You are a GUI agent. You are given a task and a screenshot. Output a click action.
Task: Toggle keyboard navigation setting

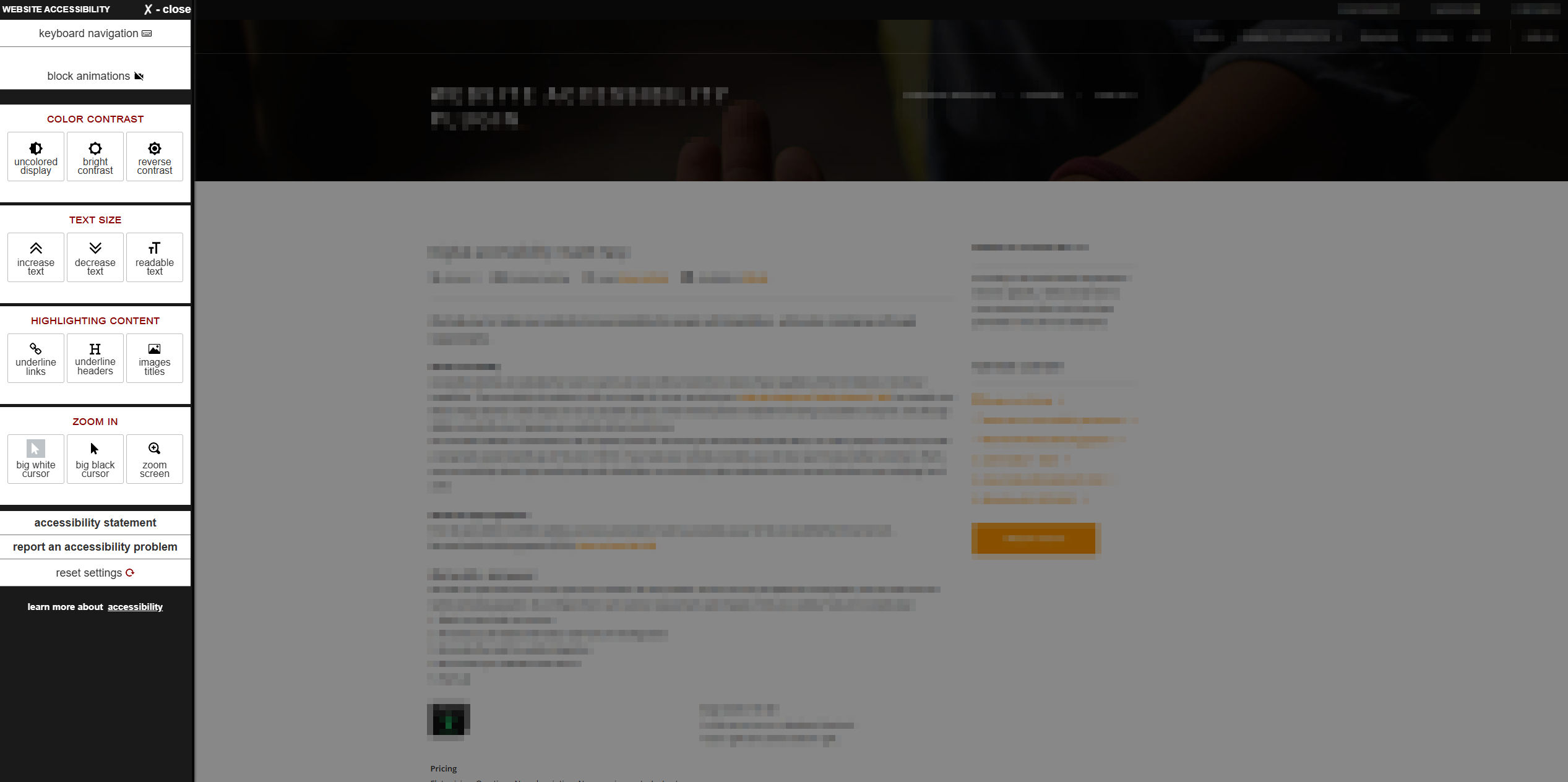(x=94, y=35)
